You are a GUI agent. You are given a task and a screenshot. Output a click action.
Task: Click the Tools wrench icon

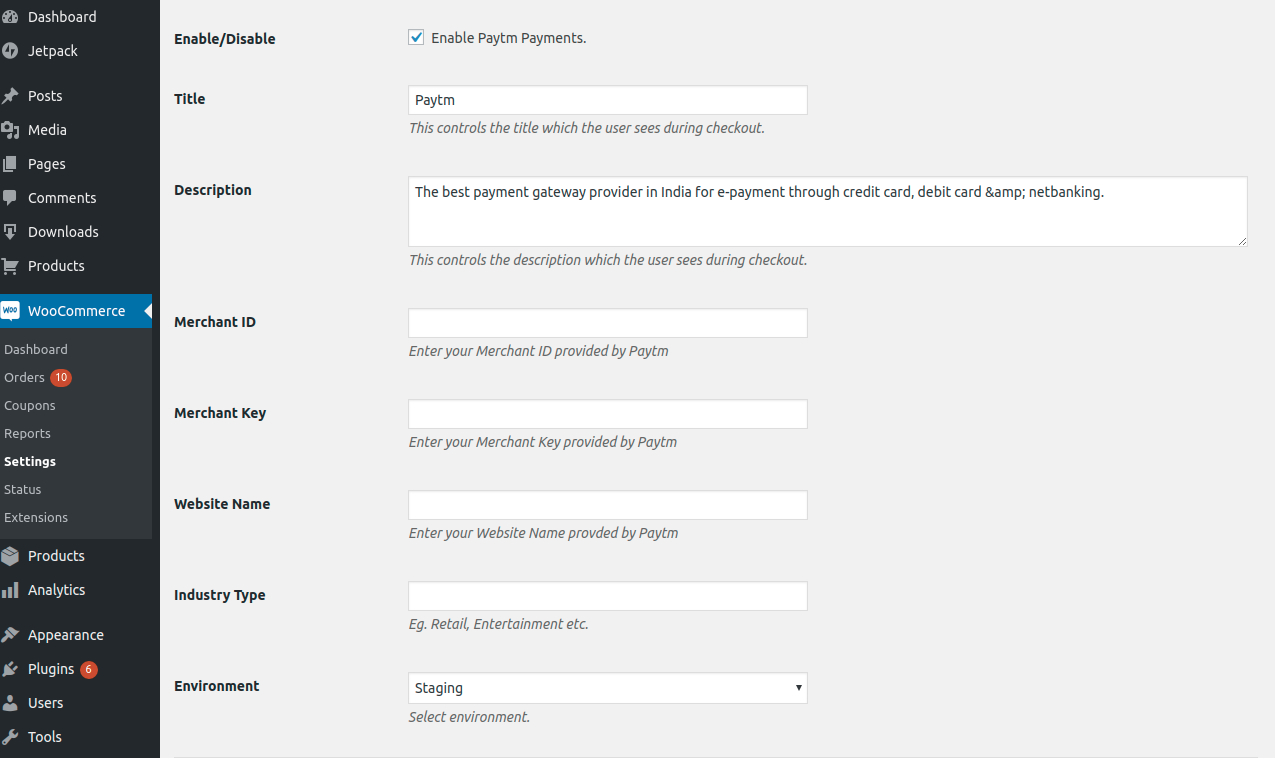pos(10,737)
